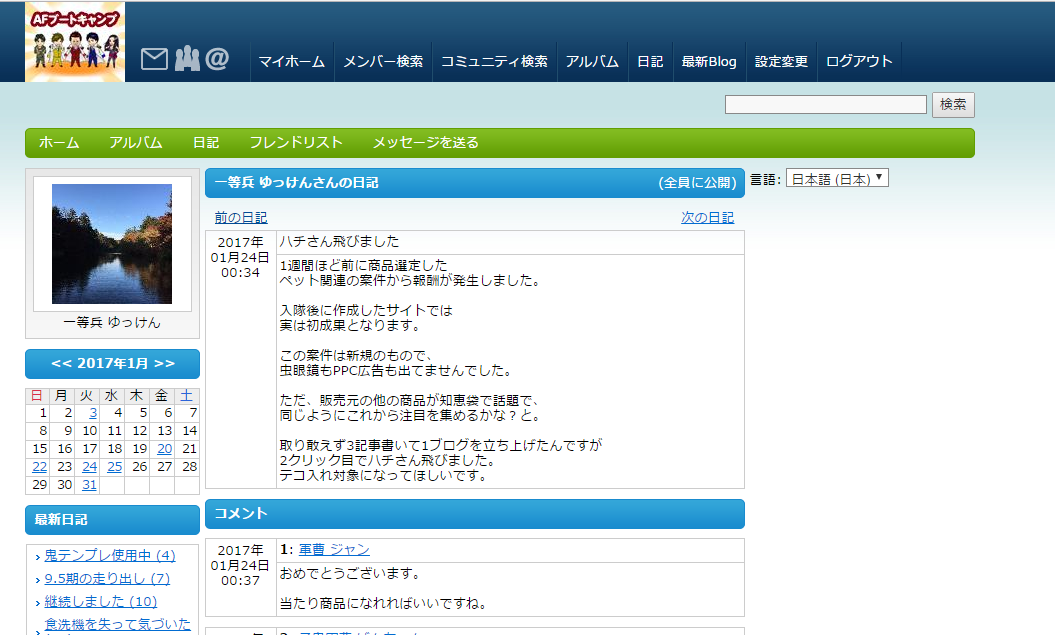Click the @ symbol icon

click(x=217, y=60)
